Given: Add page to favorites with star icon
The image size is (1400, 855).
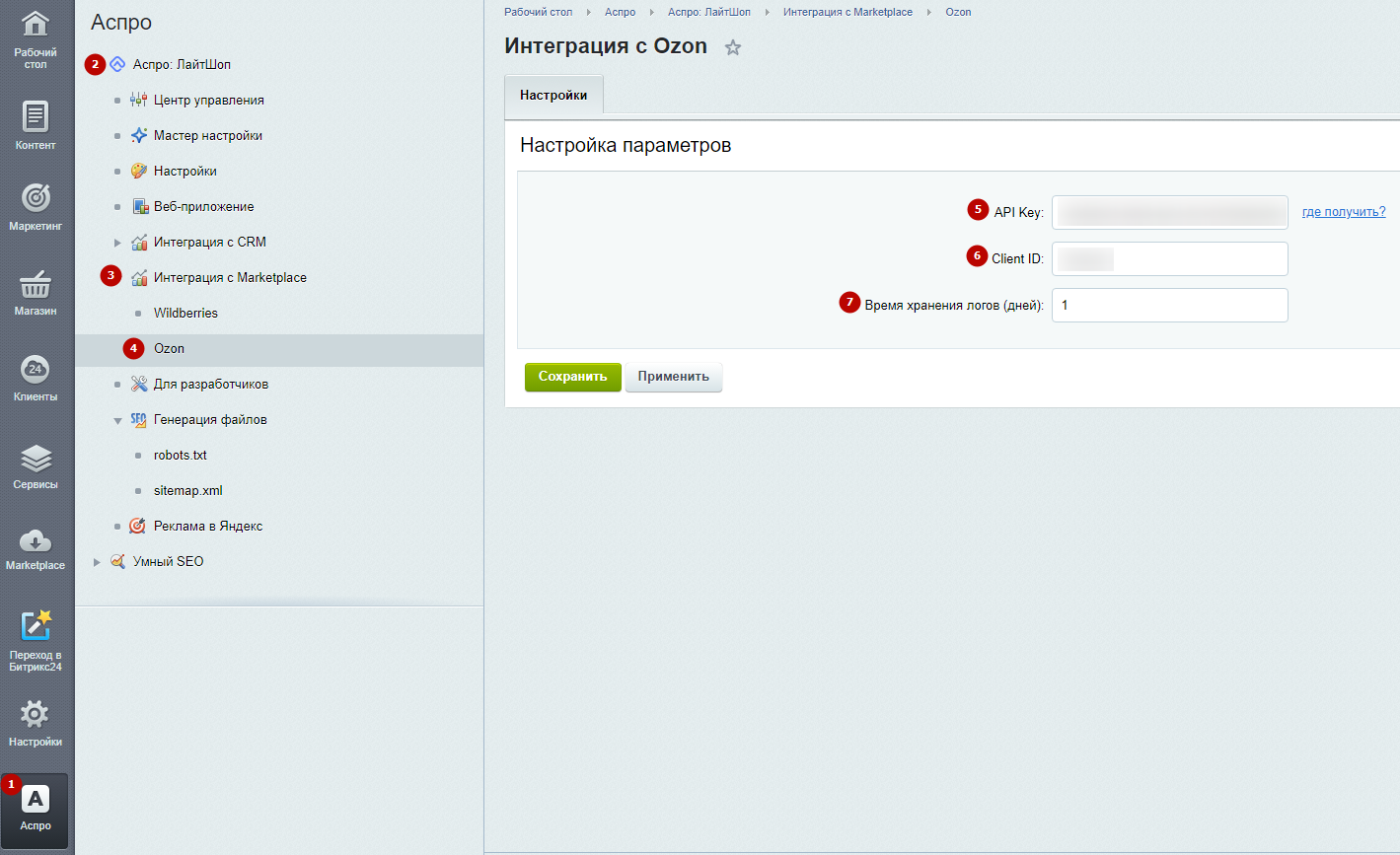Looking at the screenshot, I should tap(733, 47).
